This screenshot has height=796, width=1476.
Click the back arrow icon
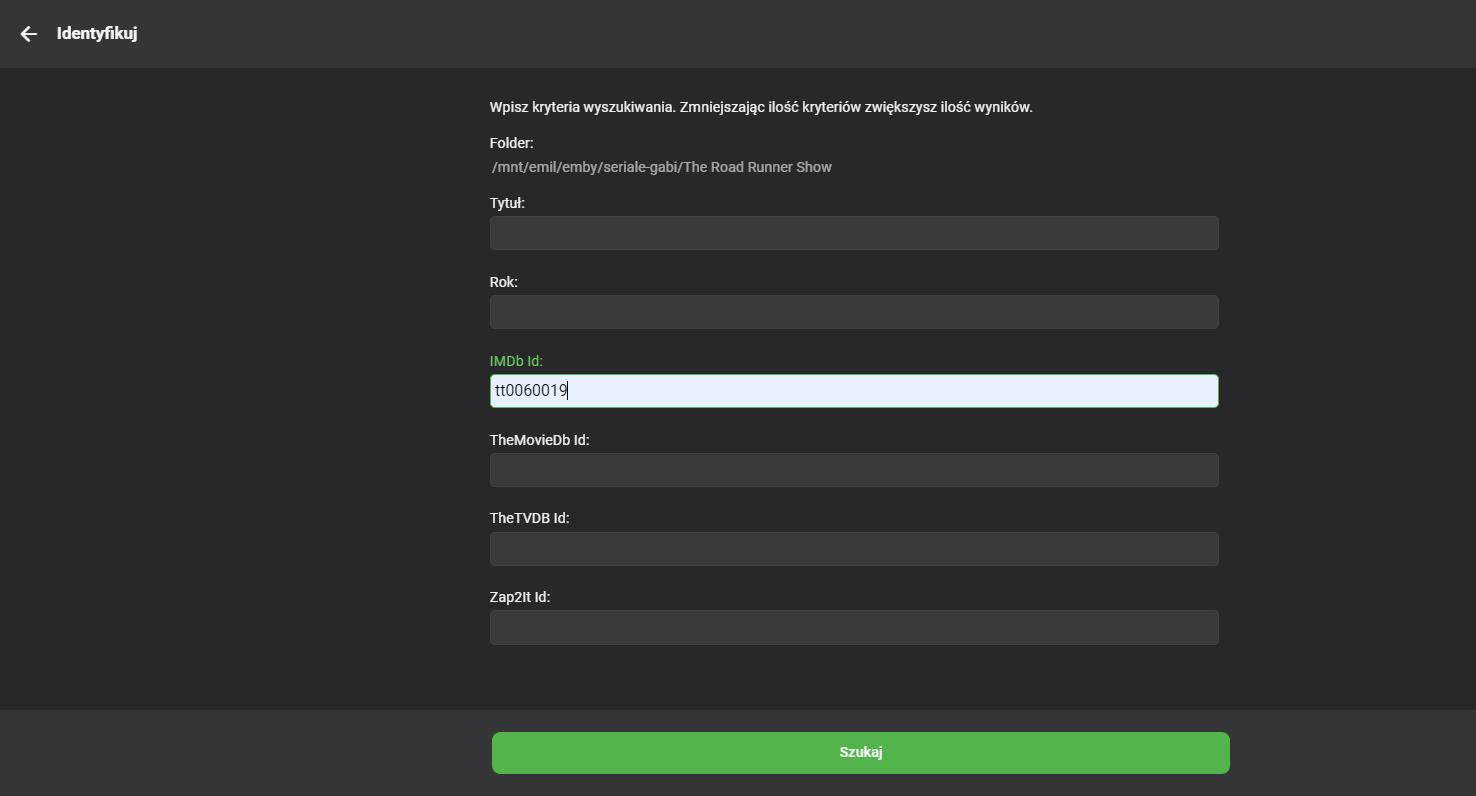tap(29, 34)
